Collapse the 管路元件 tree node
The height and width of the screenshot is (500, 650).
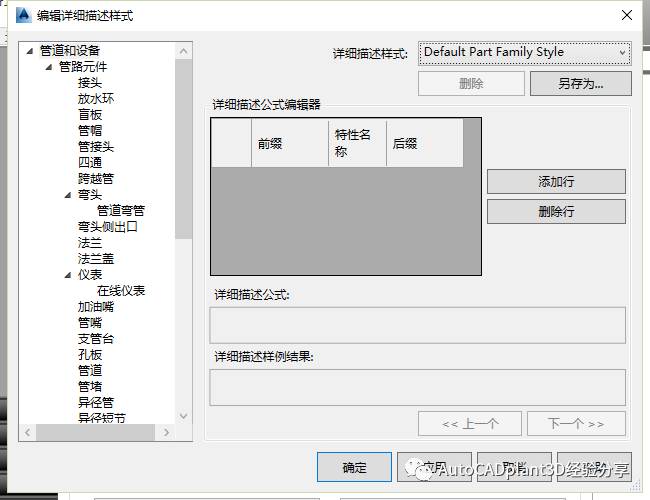click(x=49, y=67)
